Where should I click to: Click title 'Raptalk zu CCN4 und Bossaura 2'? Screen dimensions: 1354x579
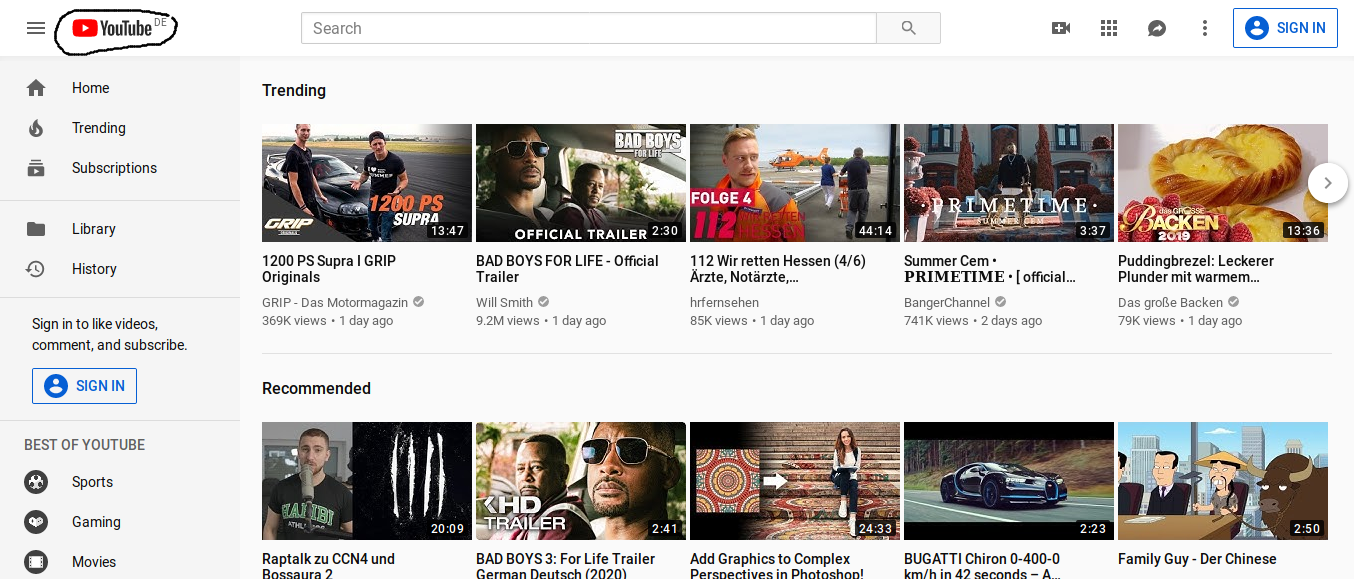[x=328, y=566]
